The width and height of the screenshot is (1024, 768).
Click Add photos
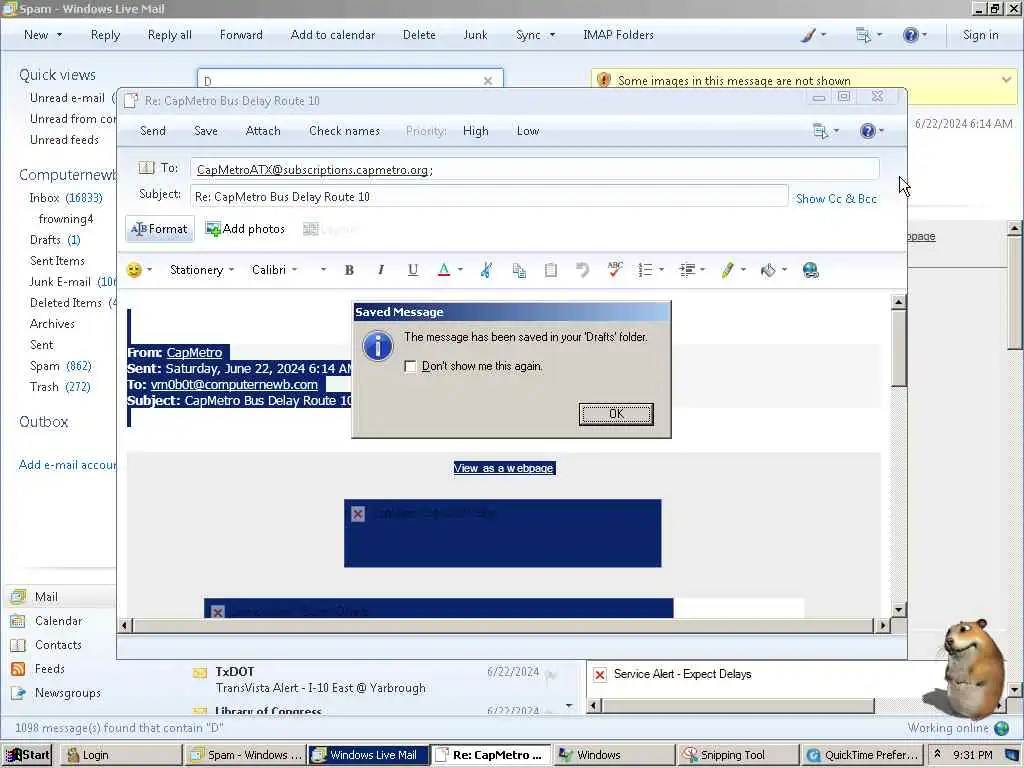(245, 229)
